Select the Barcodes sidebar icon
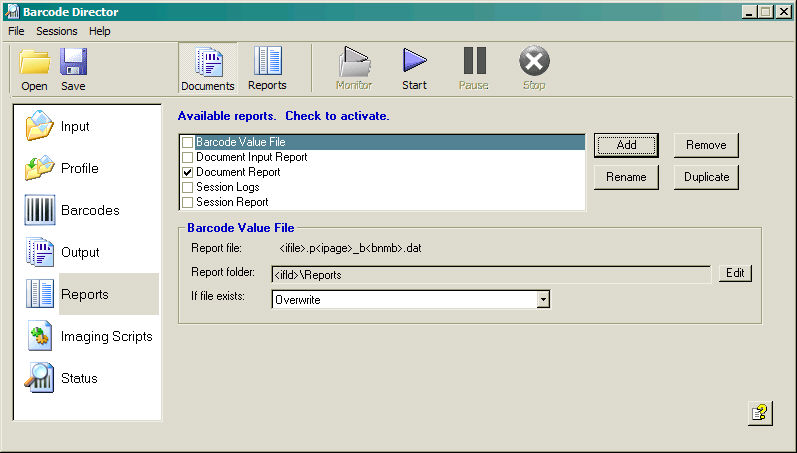Viewport: 797px width, 453px height. [40, 210]
